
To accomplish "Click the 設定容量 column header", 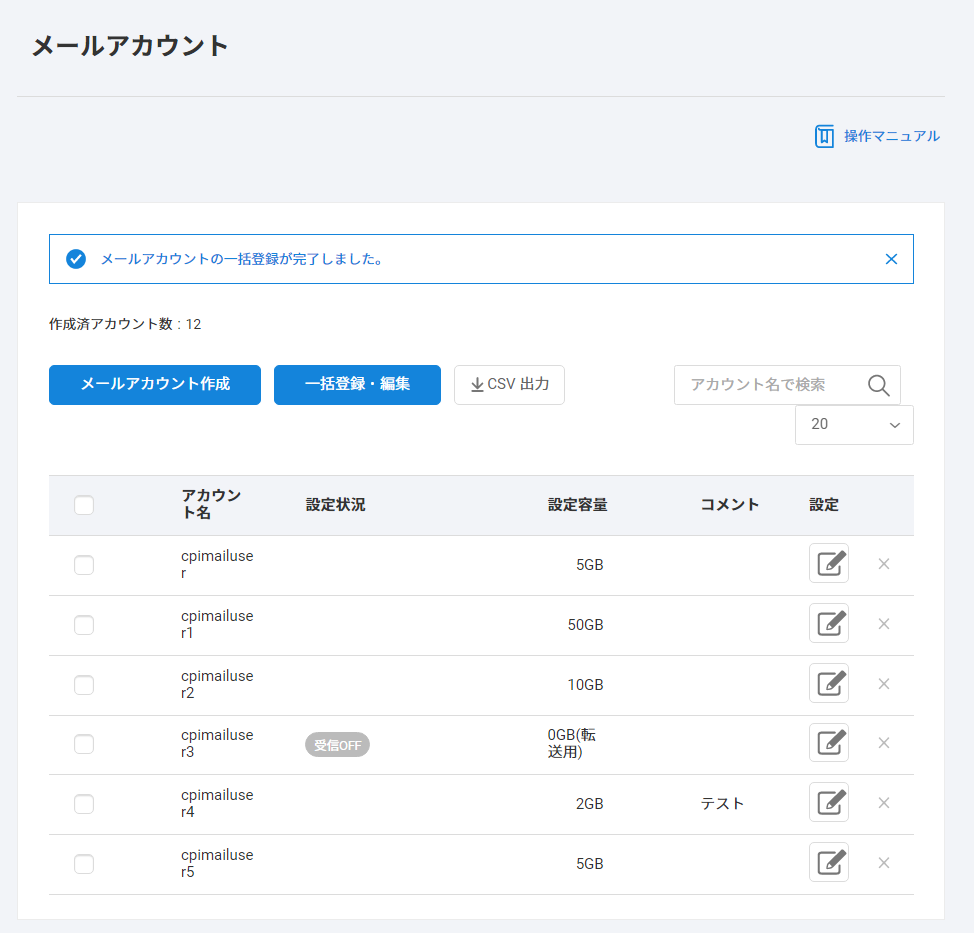I will (577, 505).
